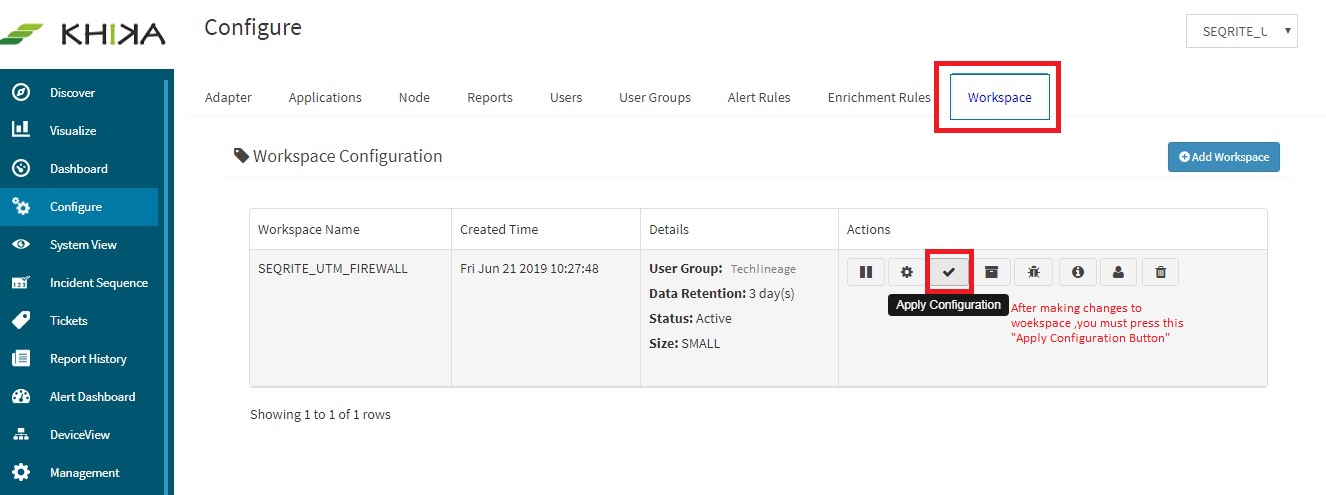Image resolution: width=1326 pixels, height=495 pixels.
Task: Delete workspace with trash icon
Action: pyautogui.click(x=1160, y=272)
